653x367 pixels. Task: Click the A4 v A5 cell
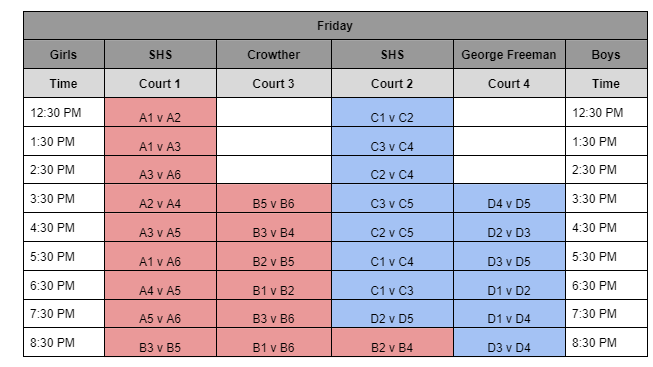click(160, 285)
